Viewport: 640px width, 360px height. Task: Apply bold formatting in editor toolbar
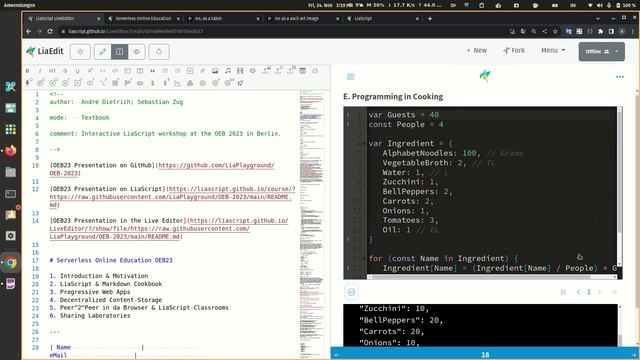[x=27, y=71]
